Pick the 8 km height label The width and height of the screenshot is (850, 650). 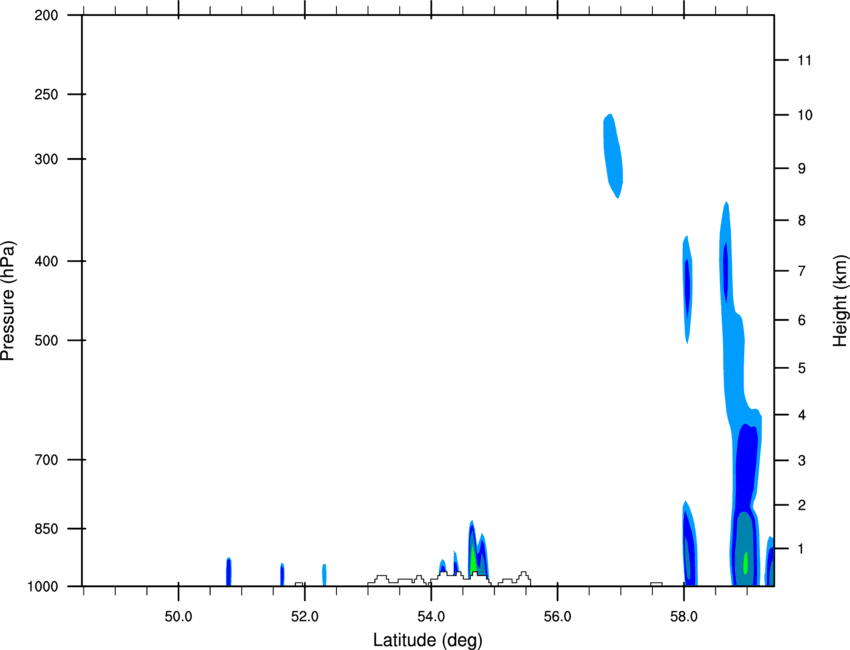click(802, 220)
